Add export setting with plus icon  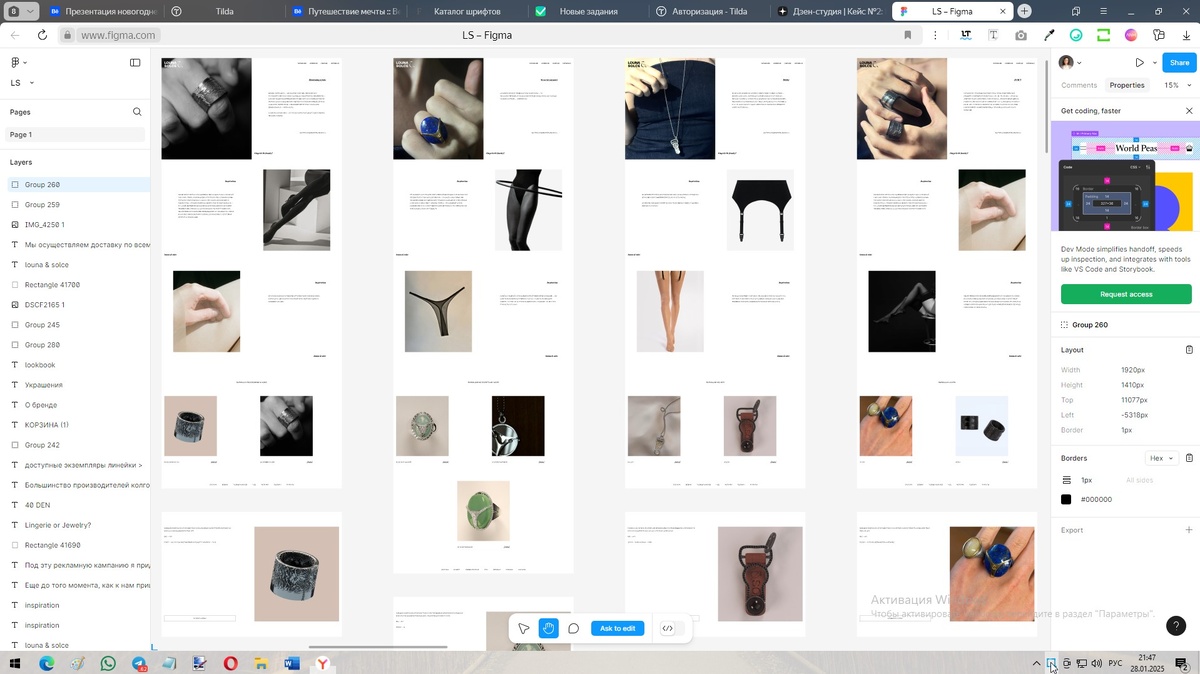coord(1189,530)
